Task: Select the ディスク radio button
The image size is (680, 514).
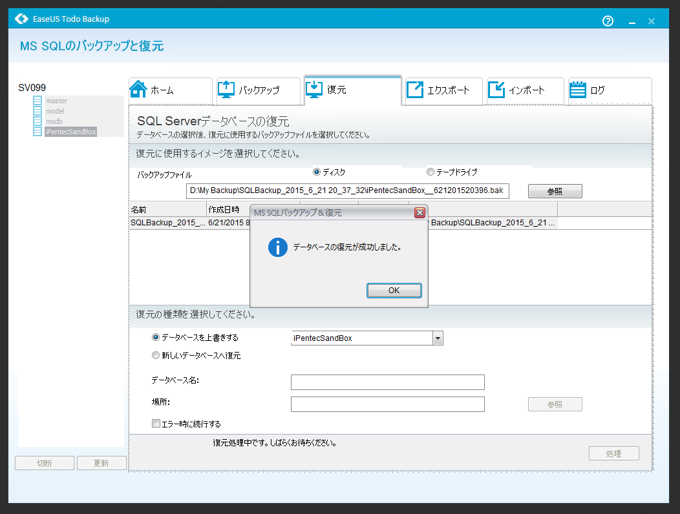Action: (x=317, y=172)
